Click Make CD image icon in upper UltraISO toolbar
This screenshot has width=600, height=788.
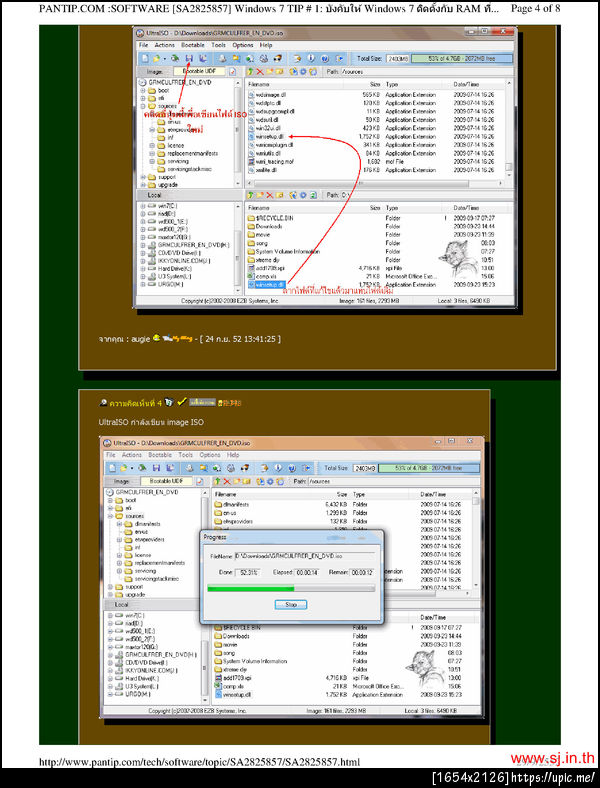coord(222,58)
